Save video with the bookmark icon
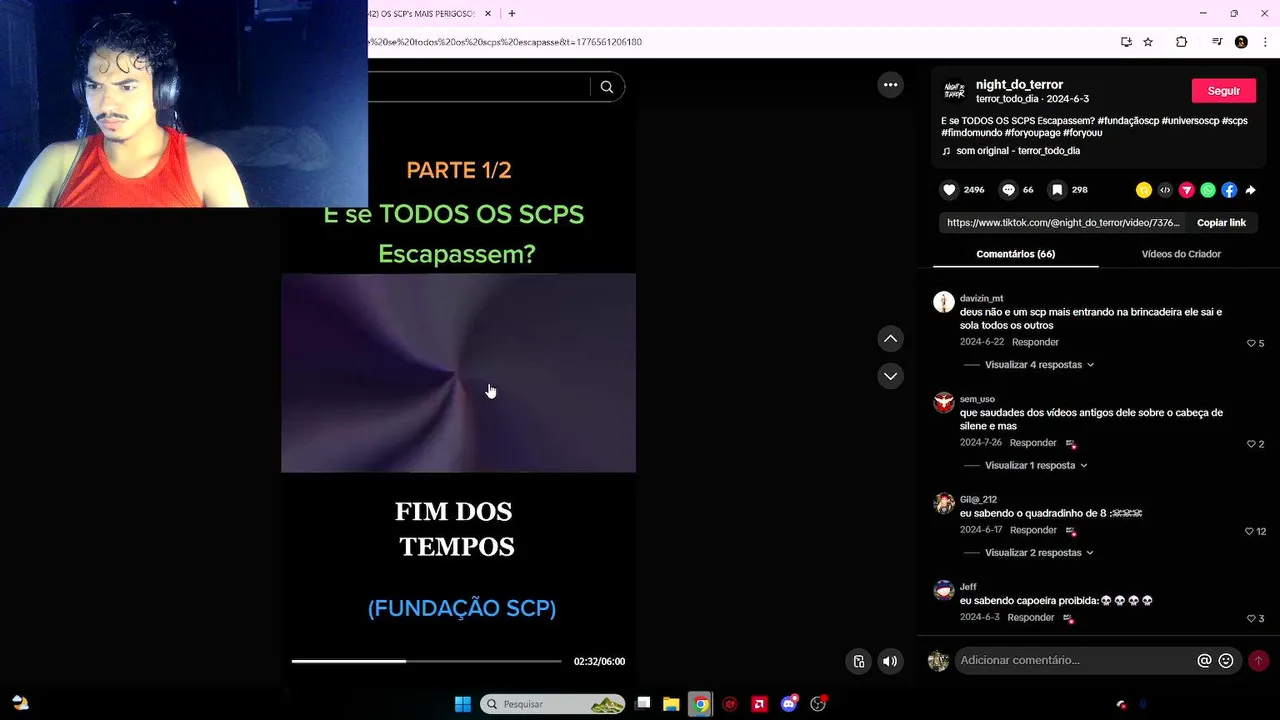The width and height of the screenshot is (1280, 720). (x=1057, y=190)
